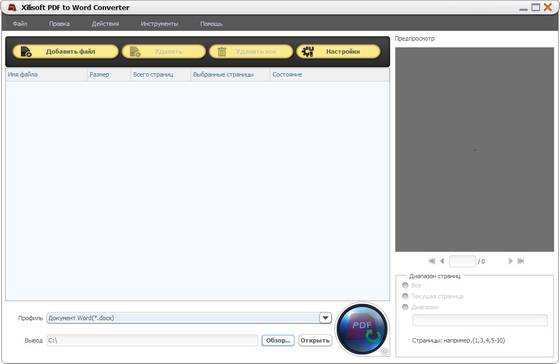Click the Обзор... browse button
The image size is (560, 364).
point(278,340)
